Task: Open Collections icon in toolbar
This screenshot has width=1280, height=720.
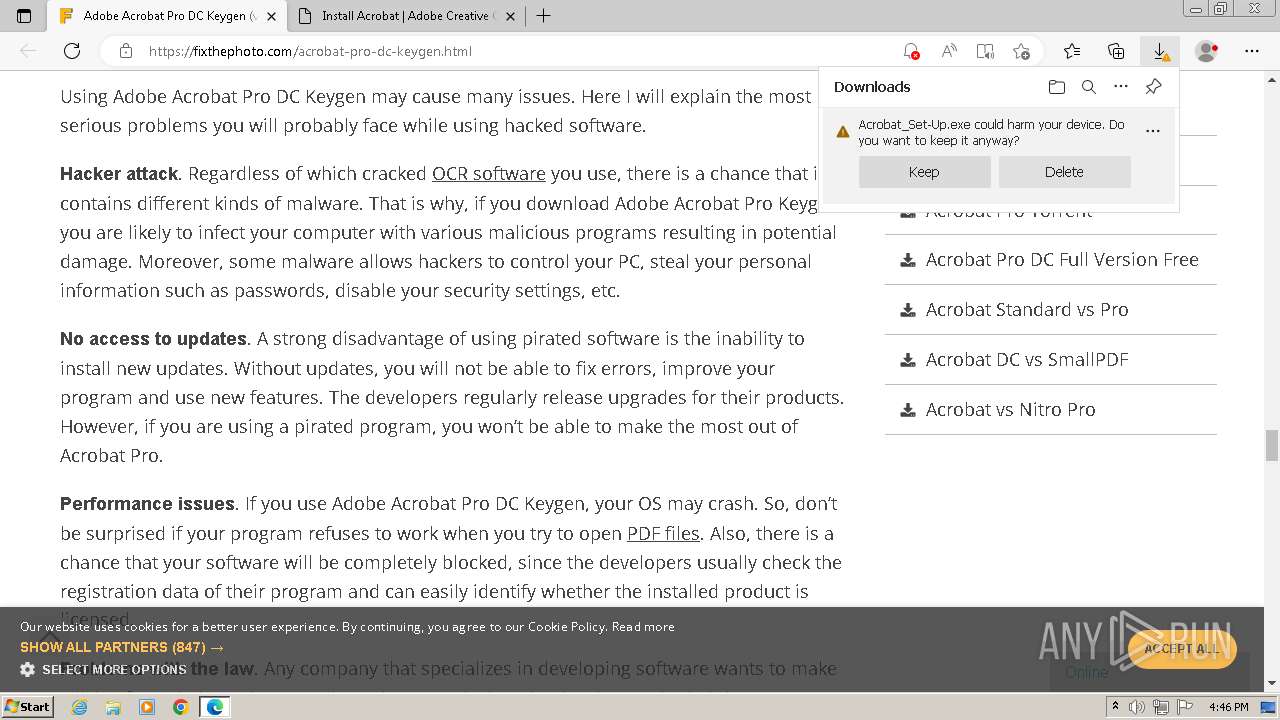Action: click(x=1116, y=51)
